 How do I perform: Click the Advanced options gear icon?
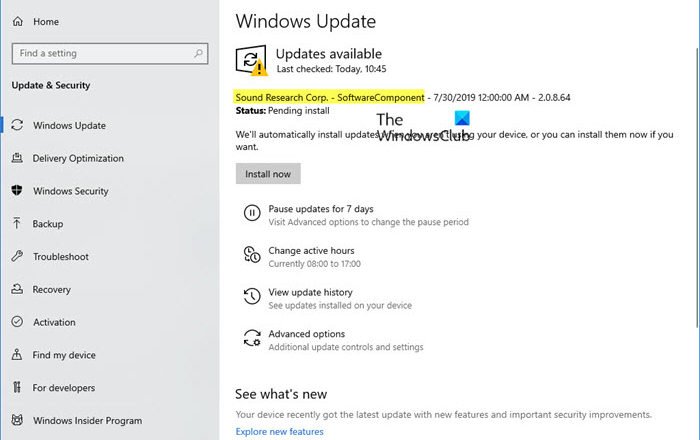point(250,340)
